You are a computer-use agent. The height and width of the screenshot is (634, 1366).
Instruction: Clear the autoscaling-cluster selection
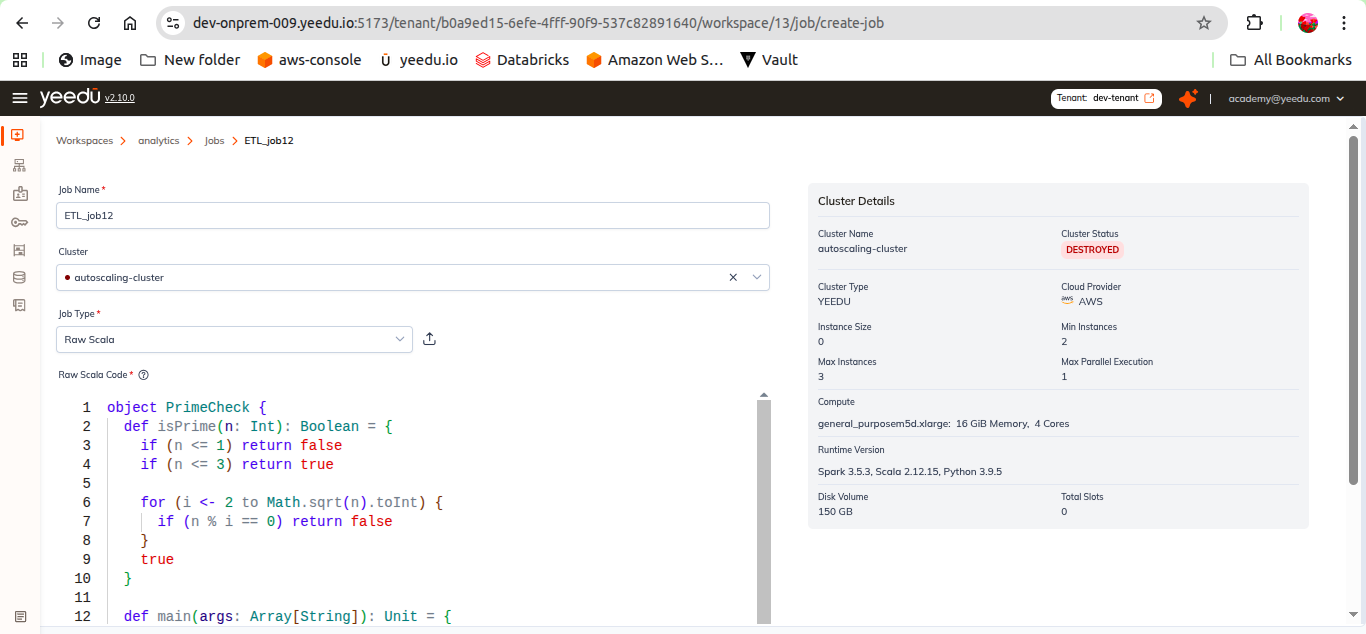pyautogui.click(x=732, y=277)
